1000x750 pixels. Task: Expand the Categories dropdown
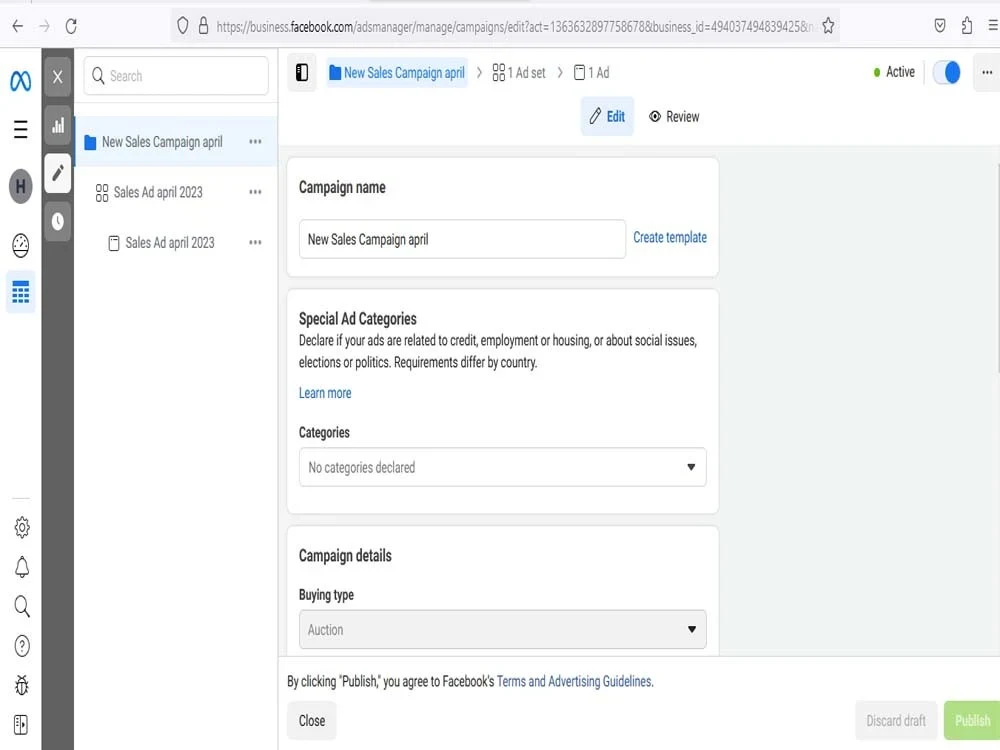tap(503, 467)
